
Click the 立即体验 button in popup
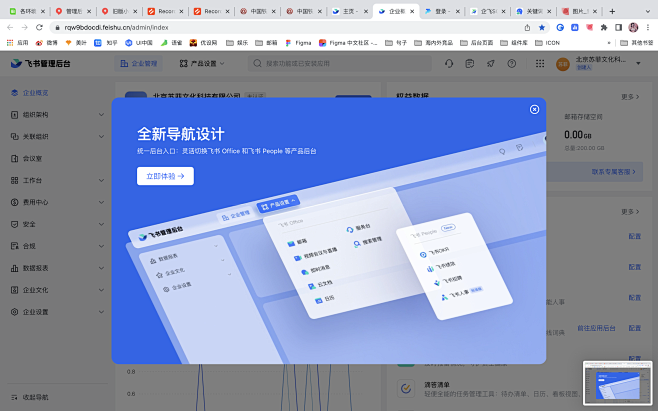pyautogui.click(x=165, y=176)
